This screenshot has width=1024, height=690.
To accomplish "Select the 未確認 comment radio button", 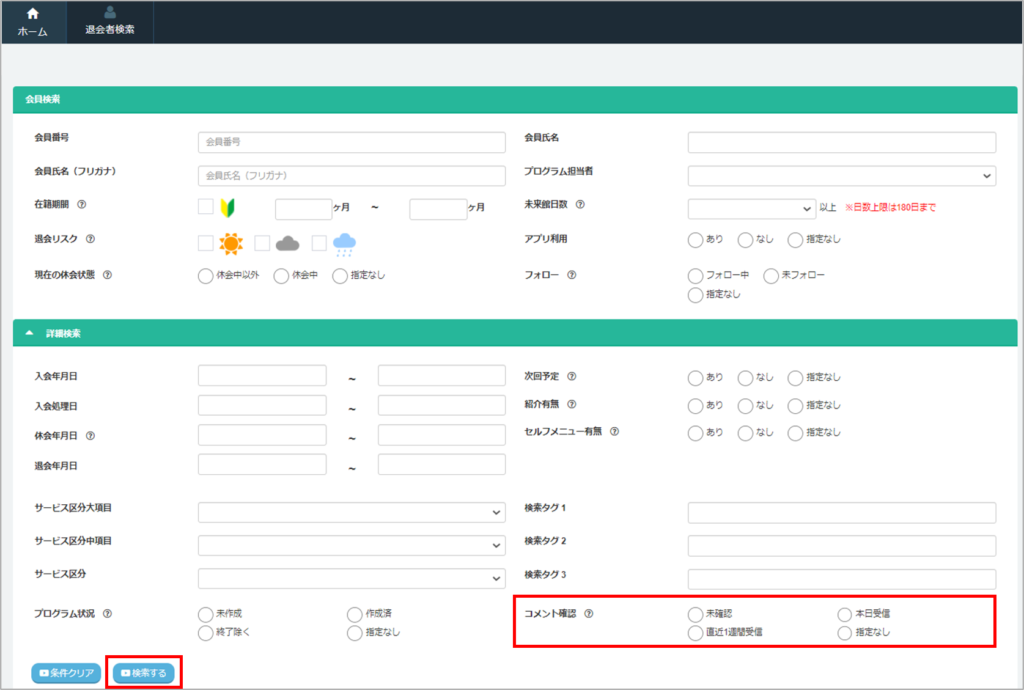I will pos(695,614).
